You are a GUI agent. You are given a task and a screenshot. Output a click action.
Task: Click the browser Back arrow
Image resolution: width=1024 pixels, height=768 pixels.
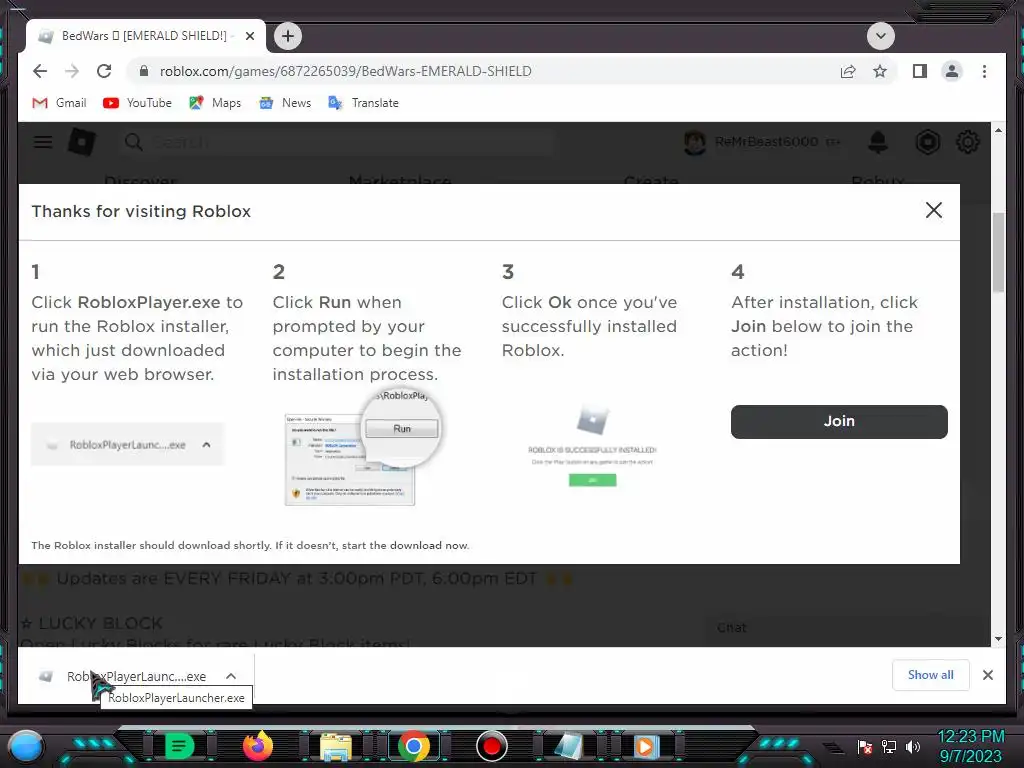pyautogui.click(x=40, y=71)
